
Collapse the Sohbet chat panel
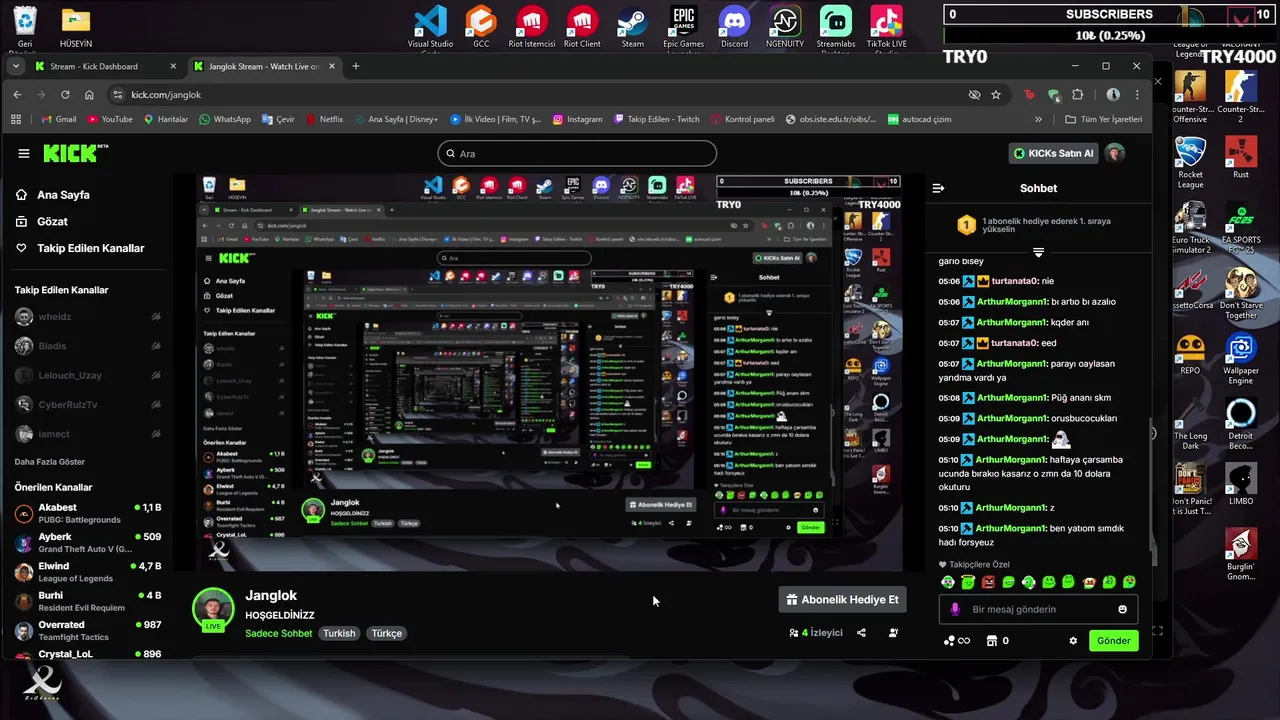[x=938, y=188]
